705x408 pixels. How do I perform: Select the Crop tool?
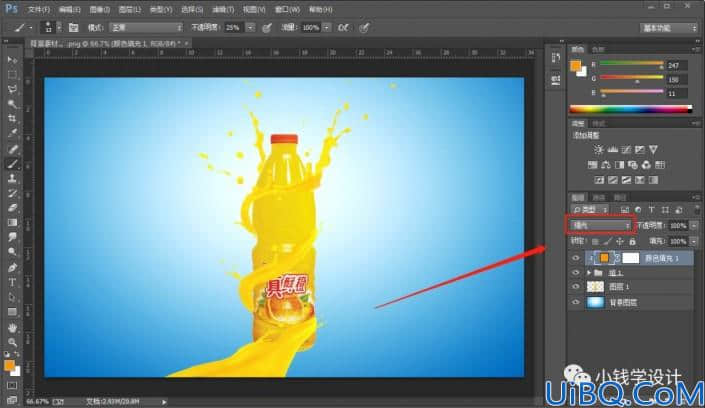12,119
